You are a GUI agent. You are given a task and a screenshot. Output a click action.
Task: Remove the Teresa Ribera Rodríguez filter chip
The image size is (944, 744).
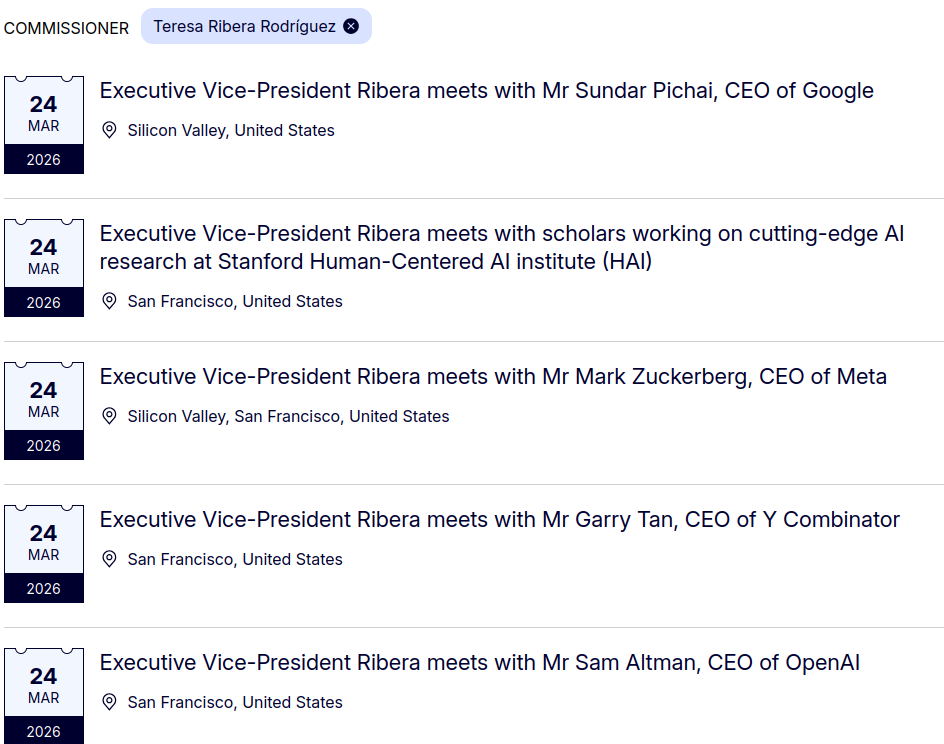pyautogui.click(x=351, y=27)
